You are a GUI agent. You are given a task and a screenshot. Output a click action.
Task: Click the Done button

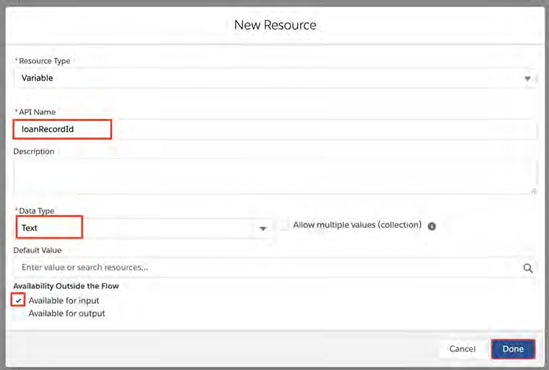click(x=513, y=349)
